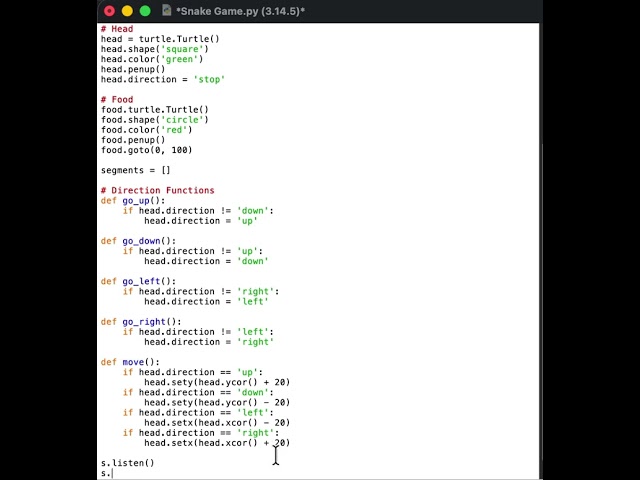Minimize the IDLE editor window
The width and height of the screenshot is (640, 480).
point(127,11)
